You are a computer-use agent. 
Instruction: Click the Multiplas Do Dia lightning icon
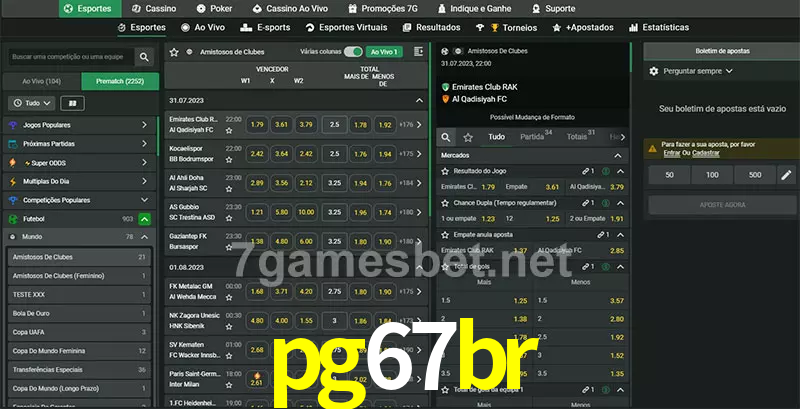[13, 181]
